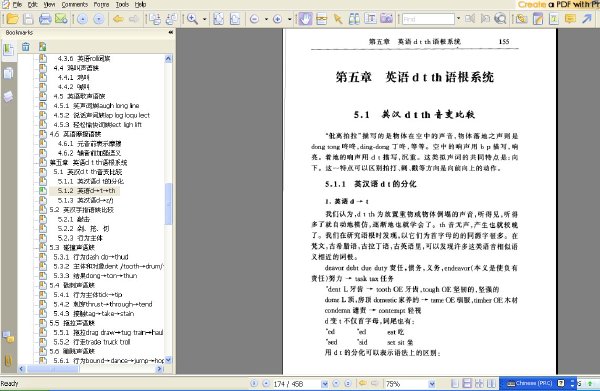The width and height of the screenshot is (600, 391).
Task: Open the Find options dropdown arrow
Action: pos(458,19)
